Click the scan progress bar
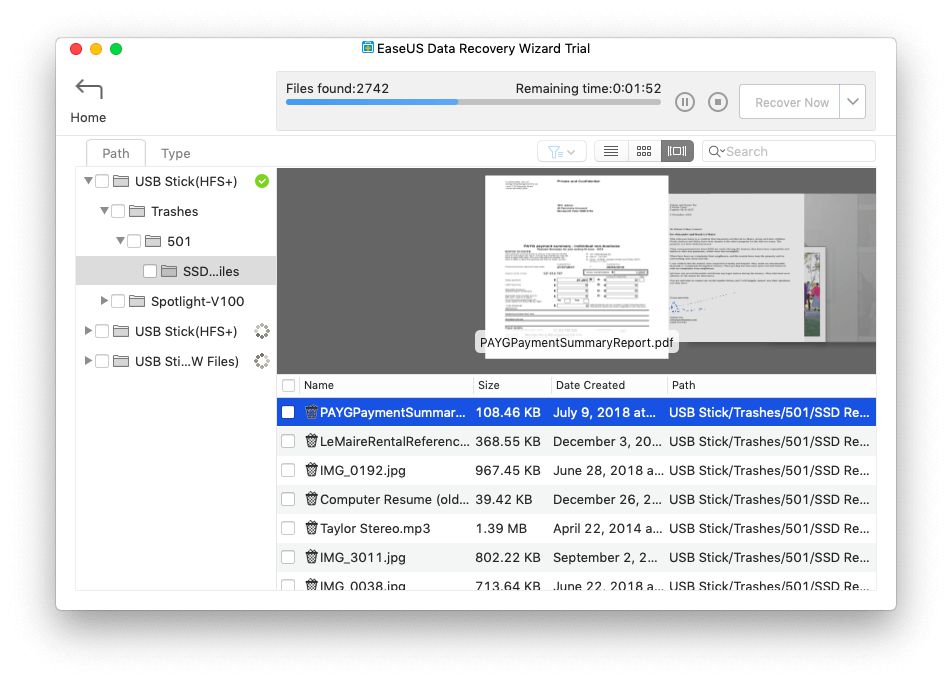Screen dimensions: 952x684 tap(473, 103)
